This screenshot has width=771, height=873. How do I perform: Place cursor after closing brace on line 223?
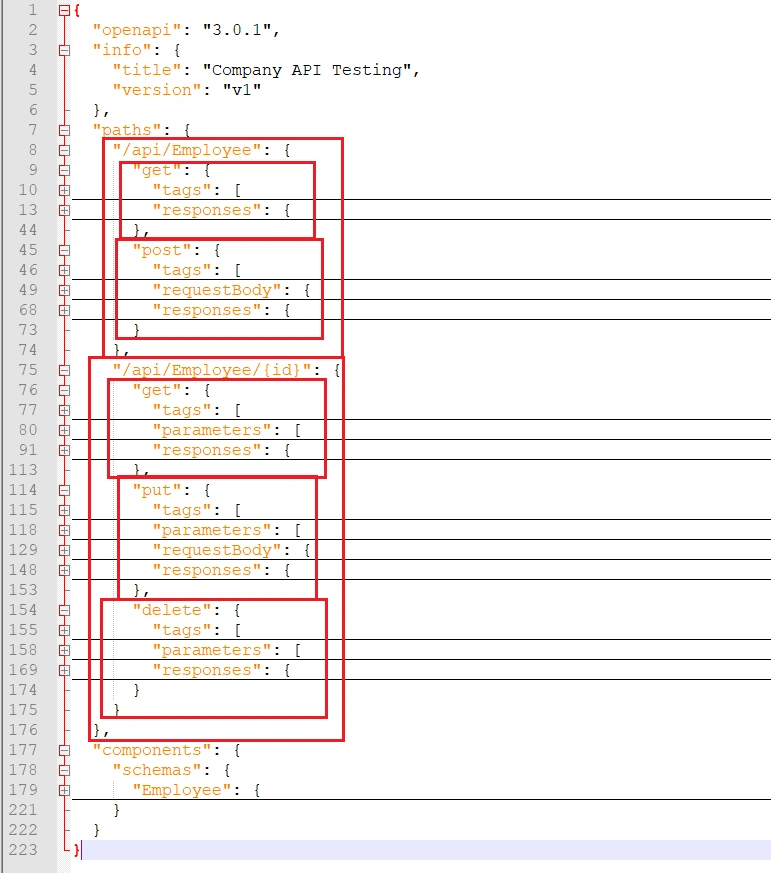point(81,851)
